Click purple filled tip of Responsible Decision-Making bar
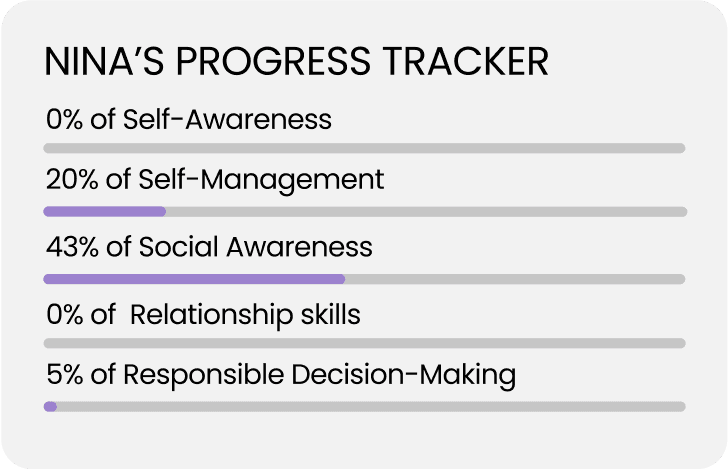This screenshot has height=469, width=728. 50,406
